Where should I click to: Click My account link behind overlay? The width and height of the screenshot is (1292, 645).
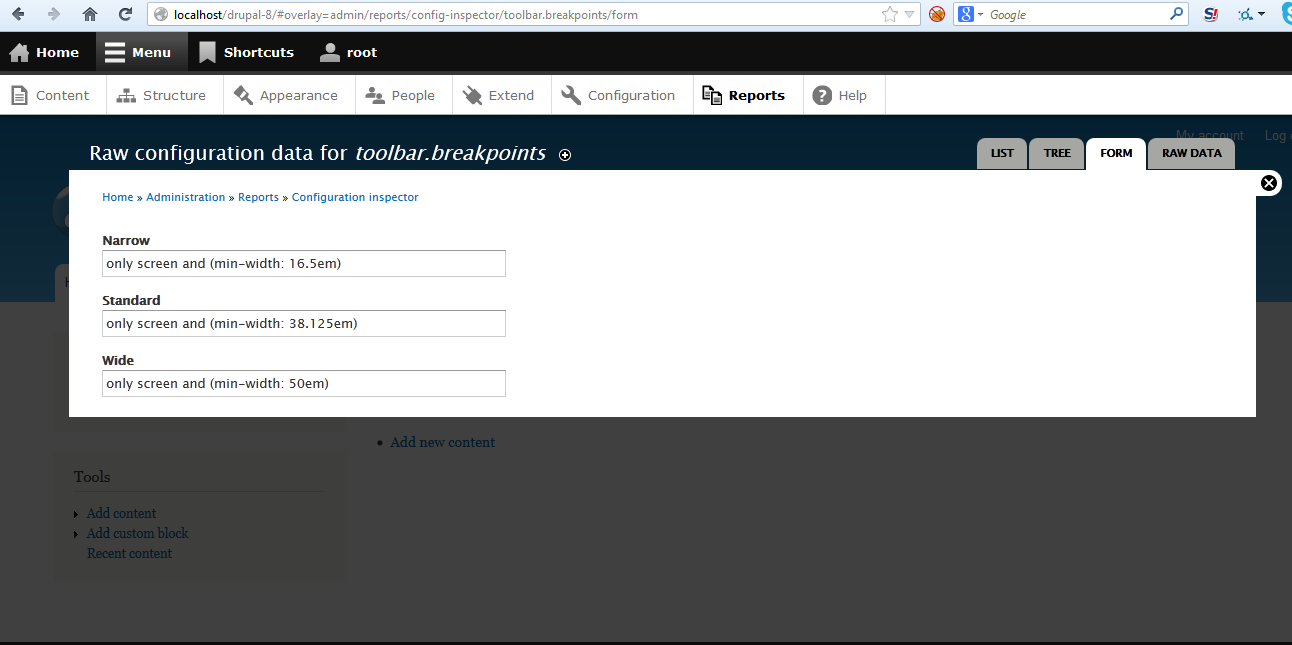point(1210,135)
